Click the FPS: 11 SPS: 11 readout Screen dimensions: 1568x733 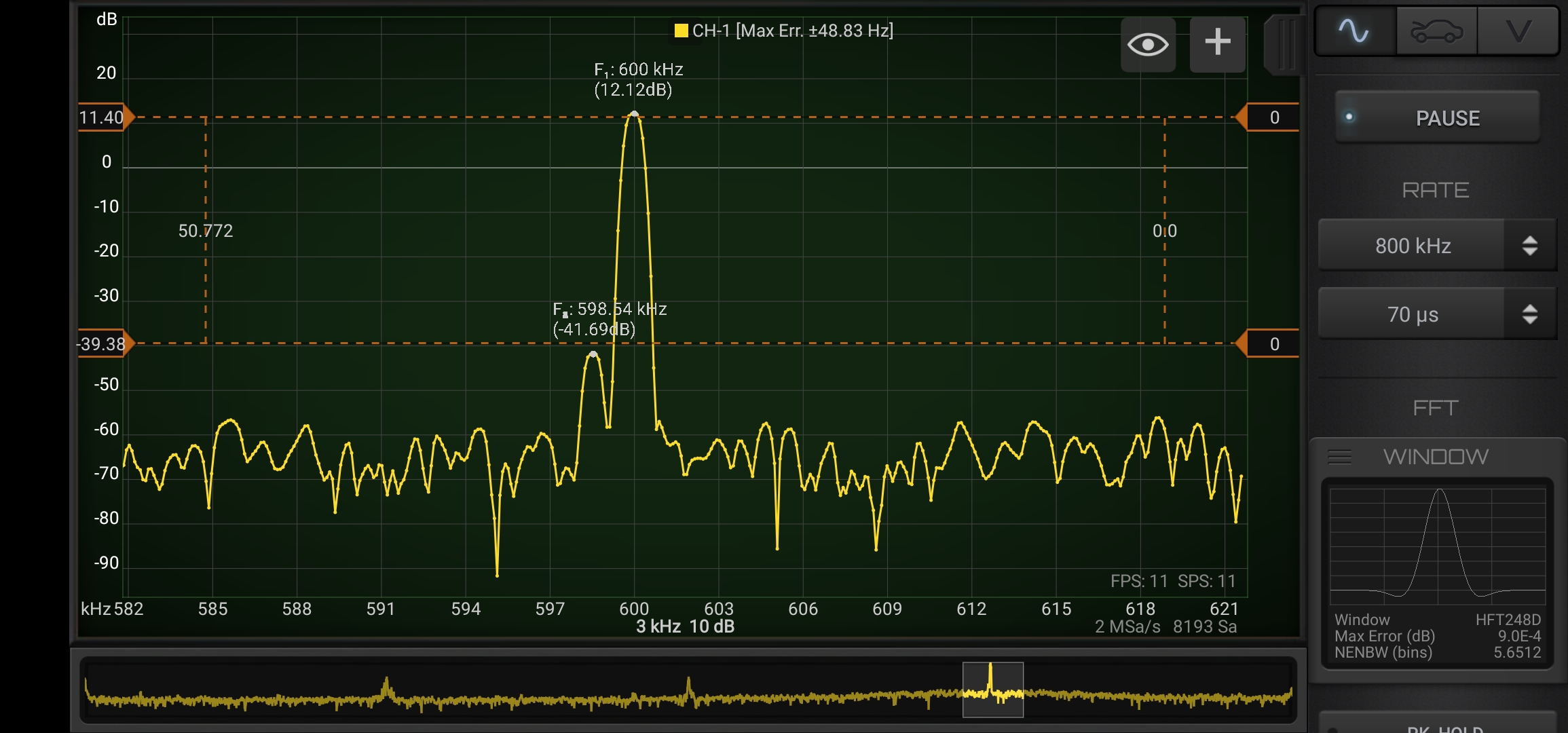click(1173, 581)
